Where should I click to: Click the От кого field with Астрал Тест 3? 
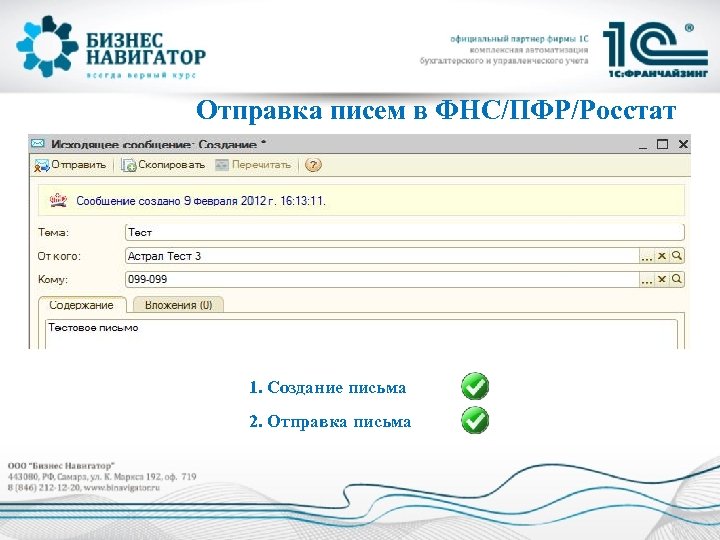pyautogui.click(x=382, y=256)
